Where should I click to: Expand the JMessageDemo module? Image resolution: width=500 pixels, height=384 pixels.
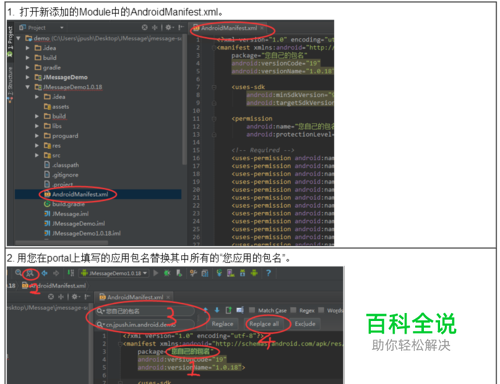28,77
